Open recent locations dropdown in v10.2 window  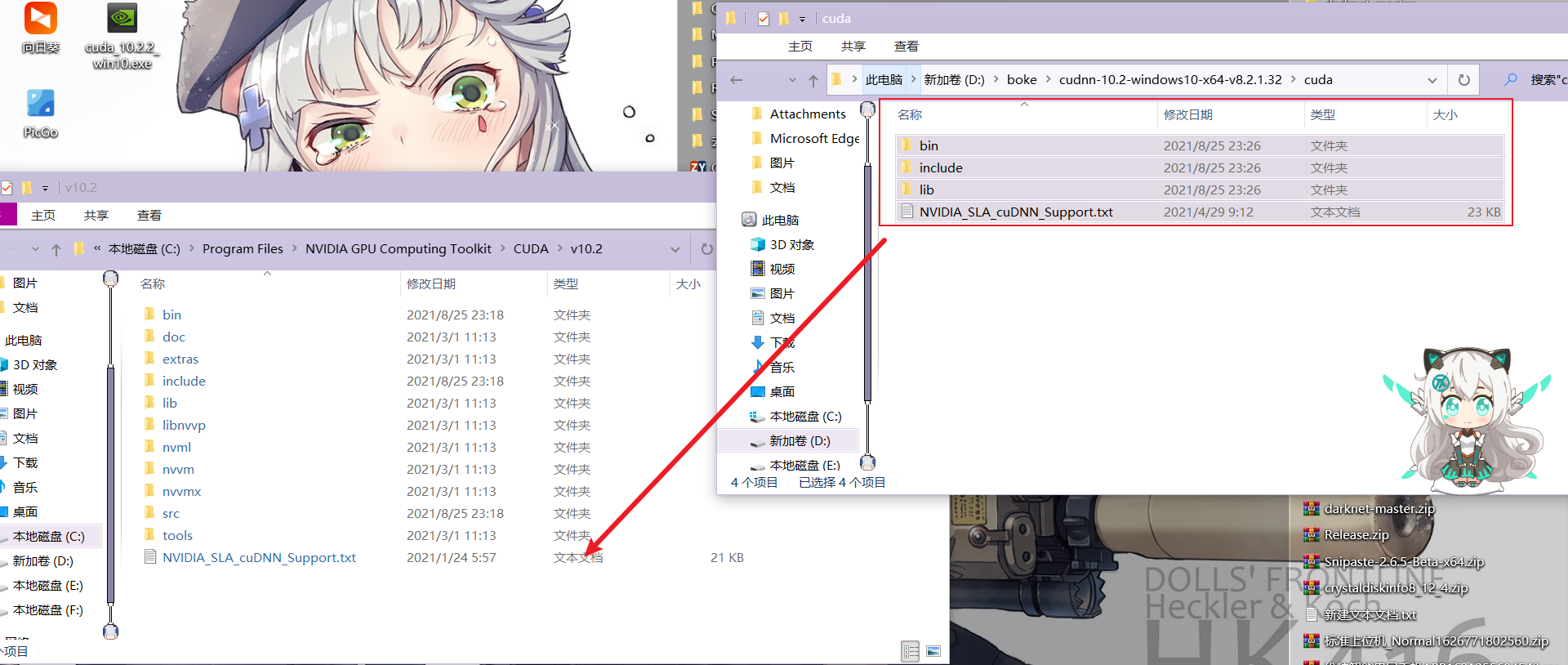pos(35,249)
